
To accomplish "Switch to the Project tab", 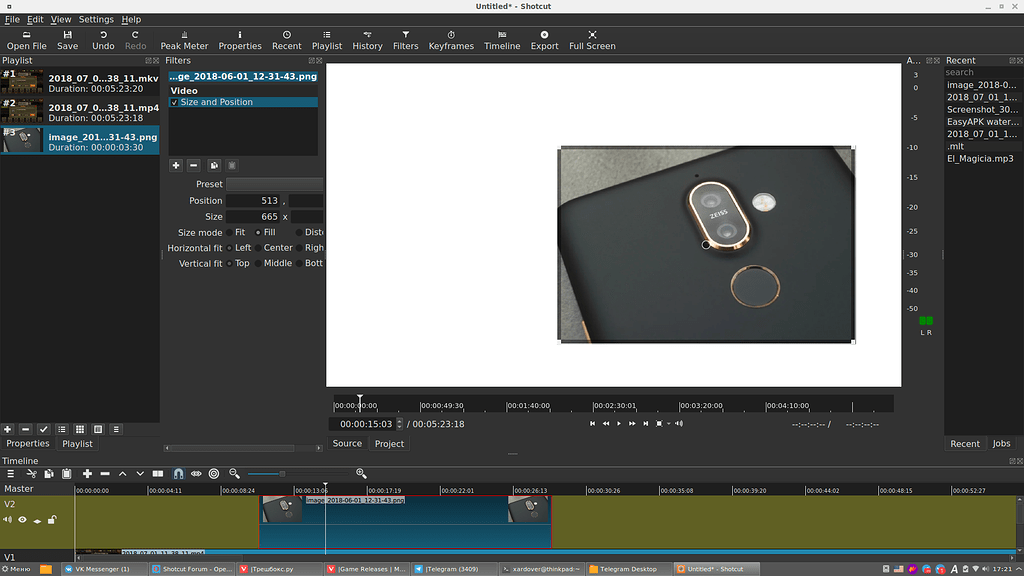I will tap(389, 443).
